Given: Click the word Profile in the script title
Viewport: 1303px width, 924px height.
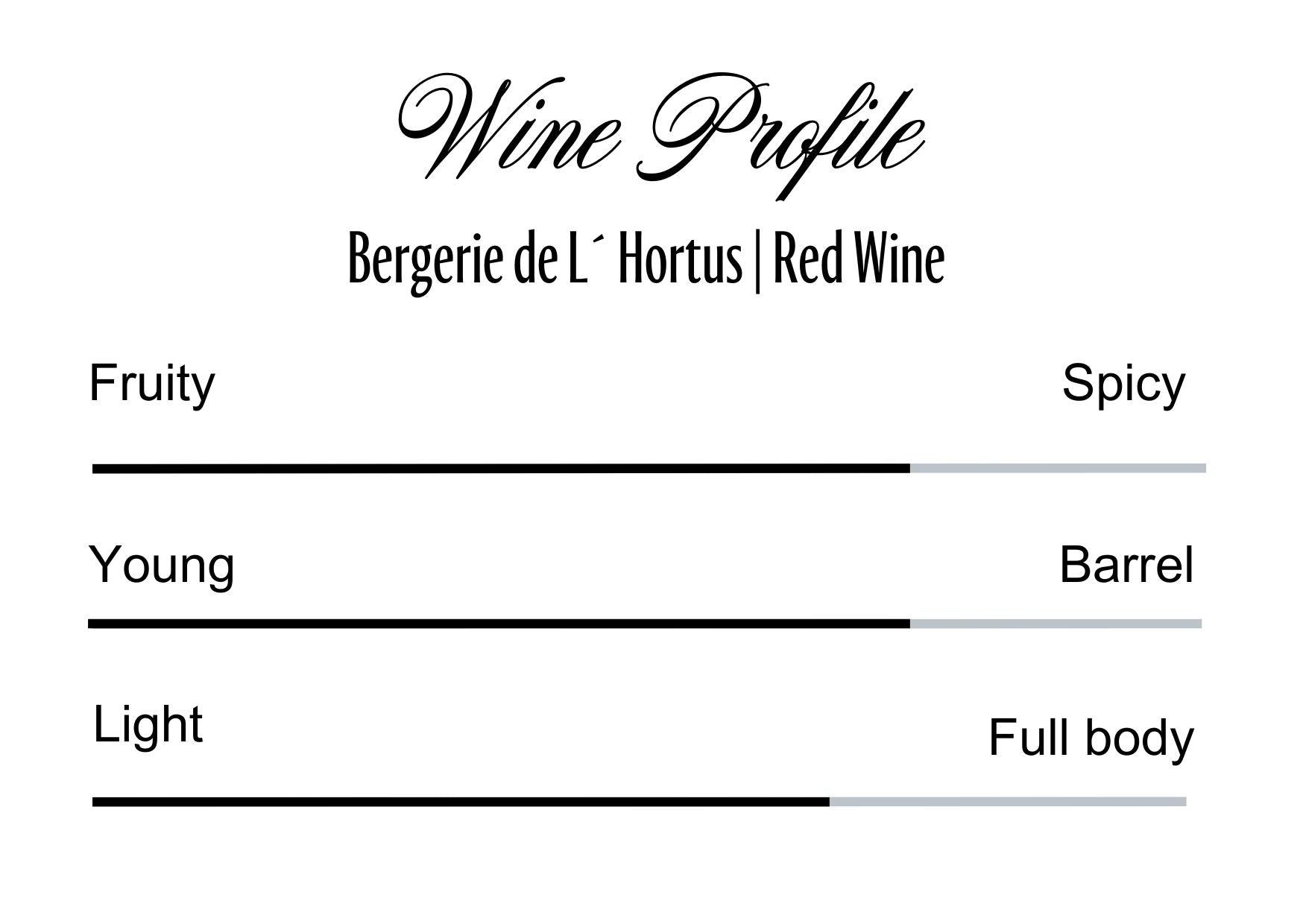Looking at the screenshot, I should [x=783, y=130].
